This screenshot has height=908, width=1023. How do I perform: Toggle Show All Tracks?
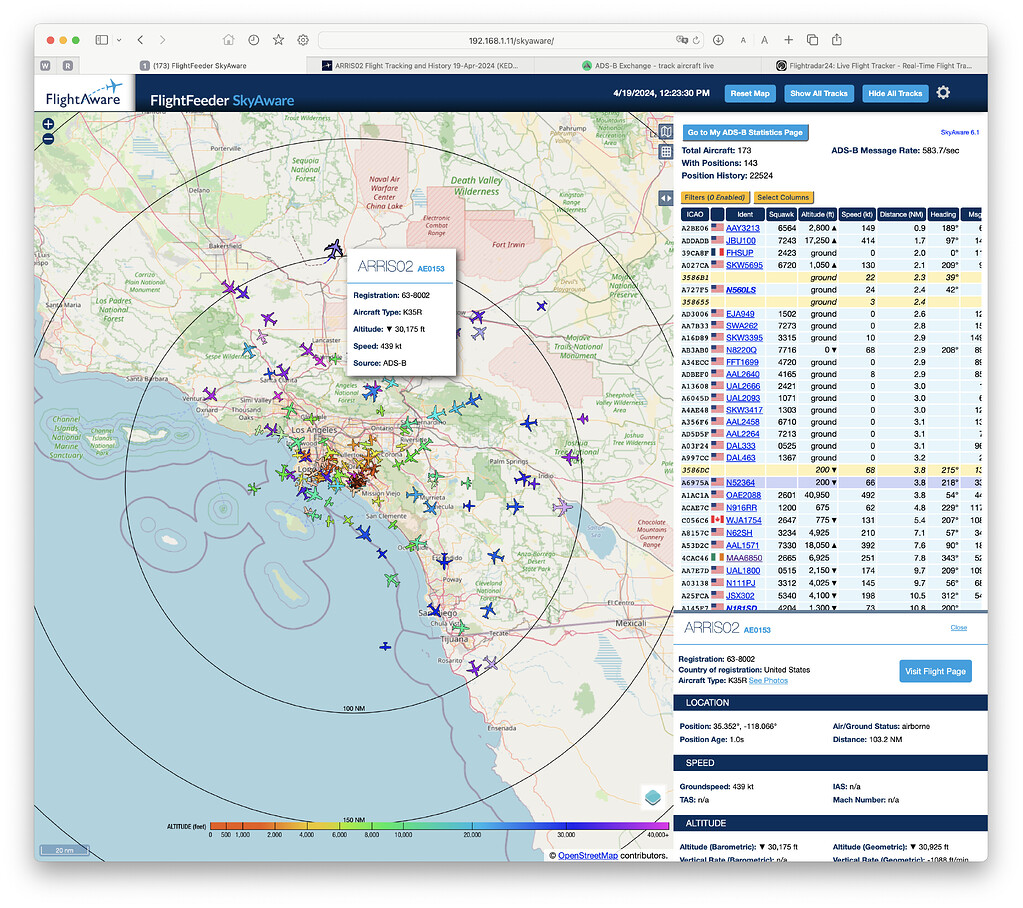(820, 93)
